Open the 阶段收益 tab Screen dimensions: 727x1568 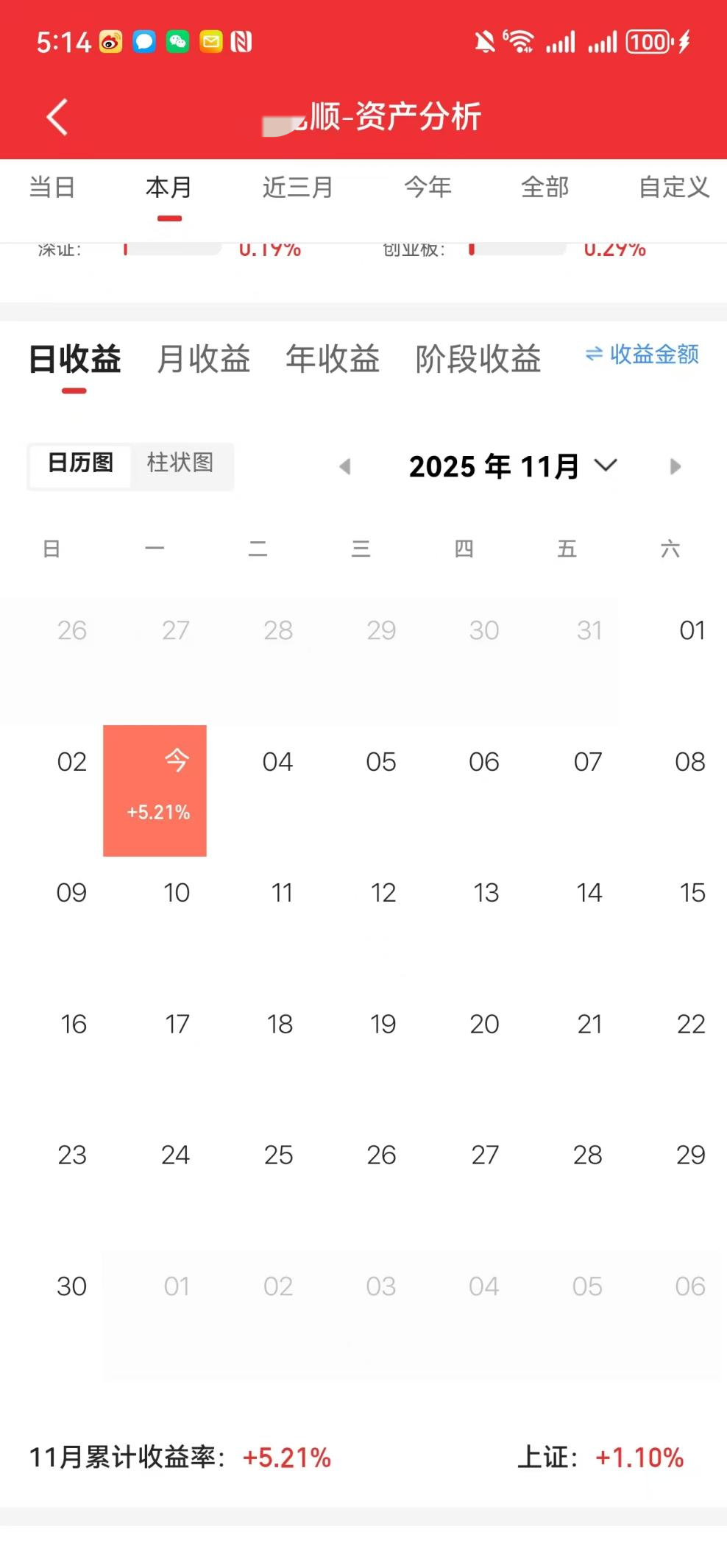(x=478, y=359)
